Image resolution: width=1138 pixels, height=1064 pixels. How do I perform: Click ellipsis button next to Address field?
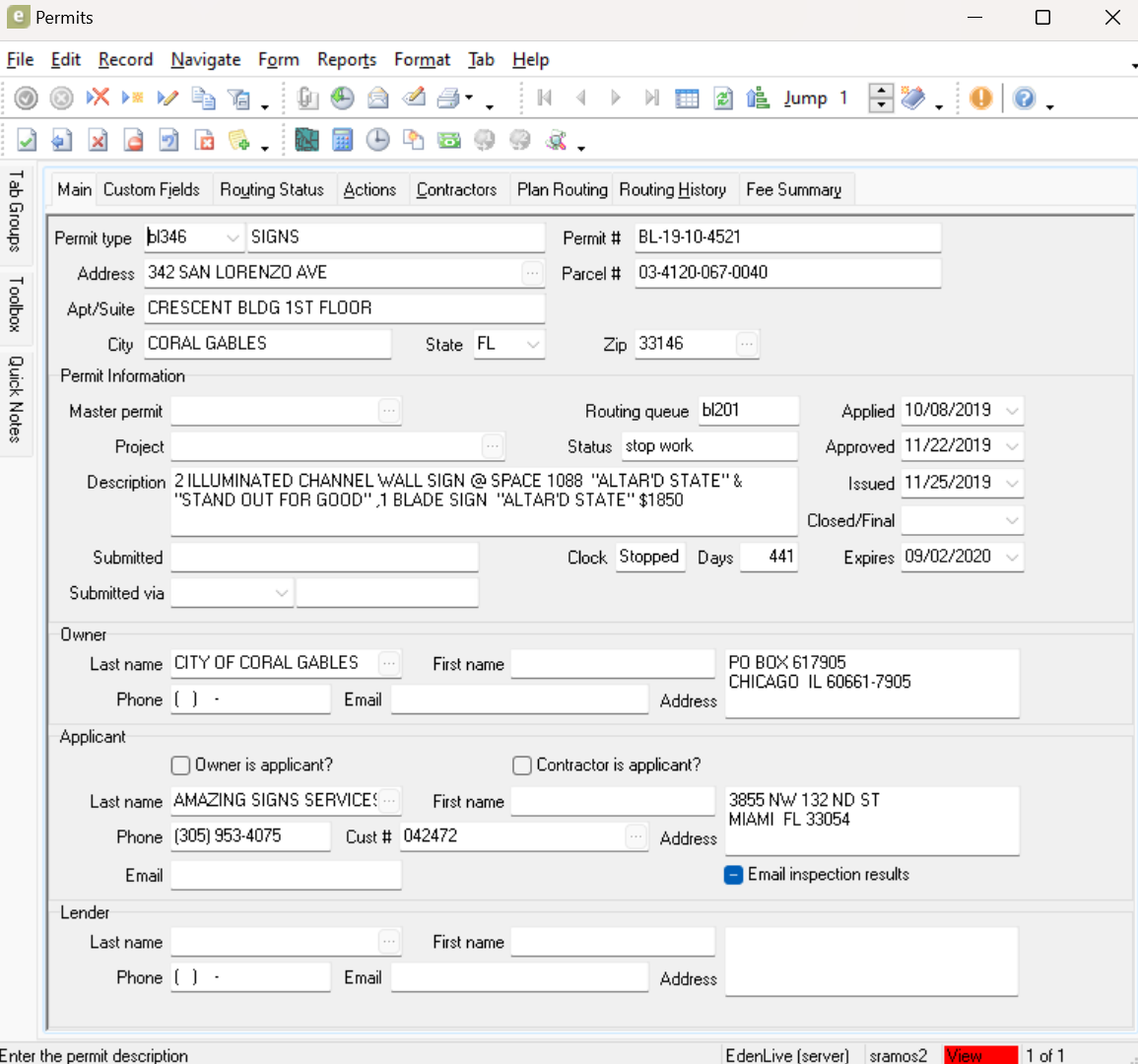point(532,273)
